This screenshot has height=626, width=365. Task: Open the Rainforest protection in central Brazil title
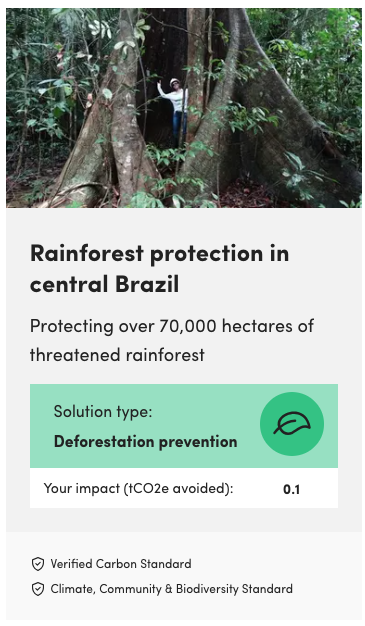[x=159, y=268]
